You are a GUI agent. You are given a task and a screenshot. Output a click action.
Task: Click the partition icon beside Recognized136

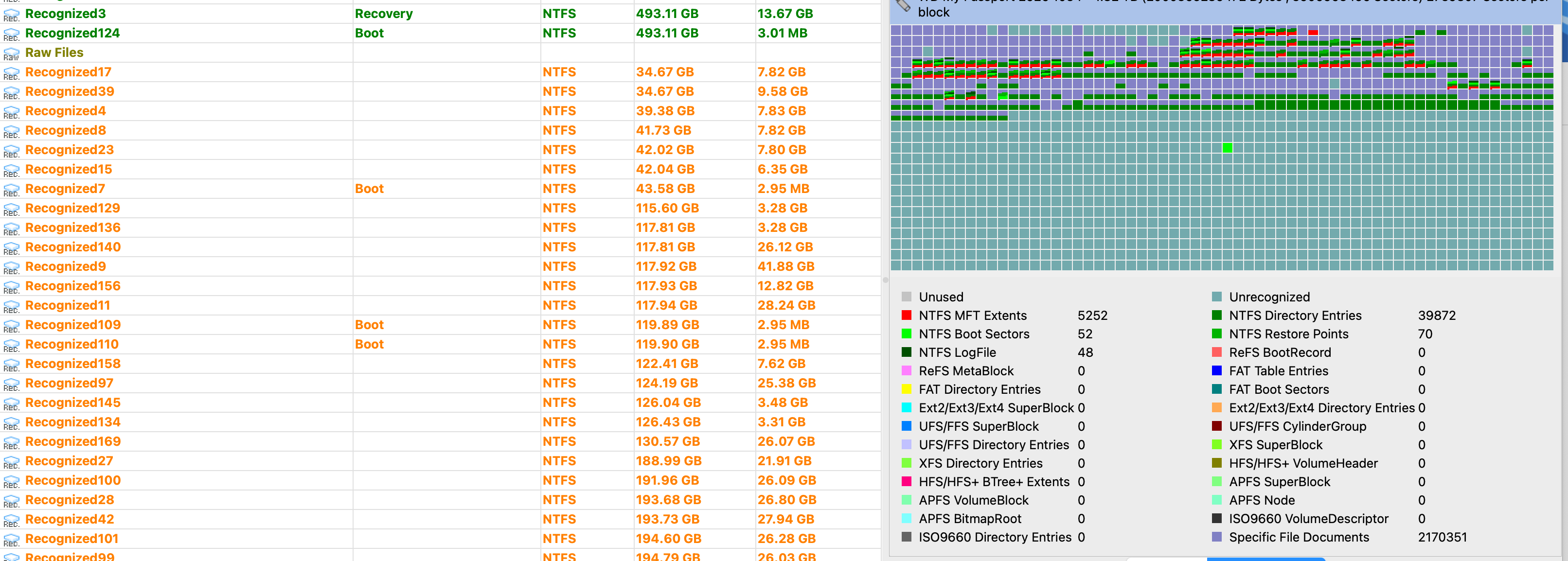[11, 228]
